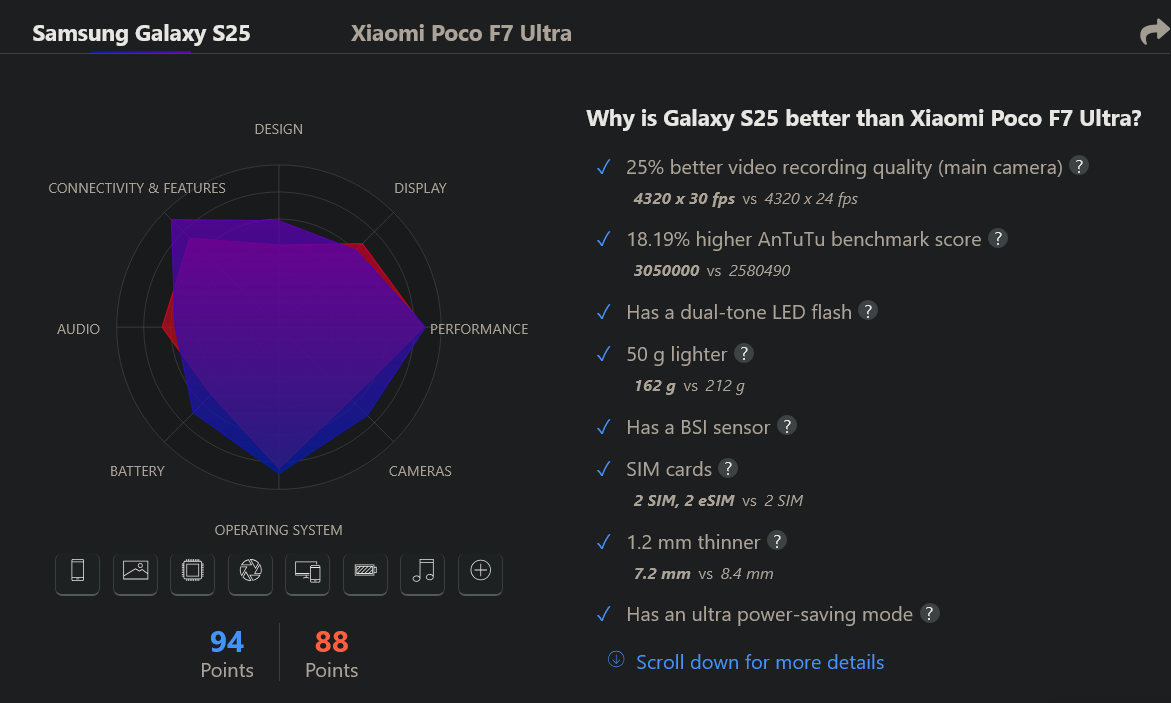Click the share arrow icon

click(x=1155, y=32)
